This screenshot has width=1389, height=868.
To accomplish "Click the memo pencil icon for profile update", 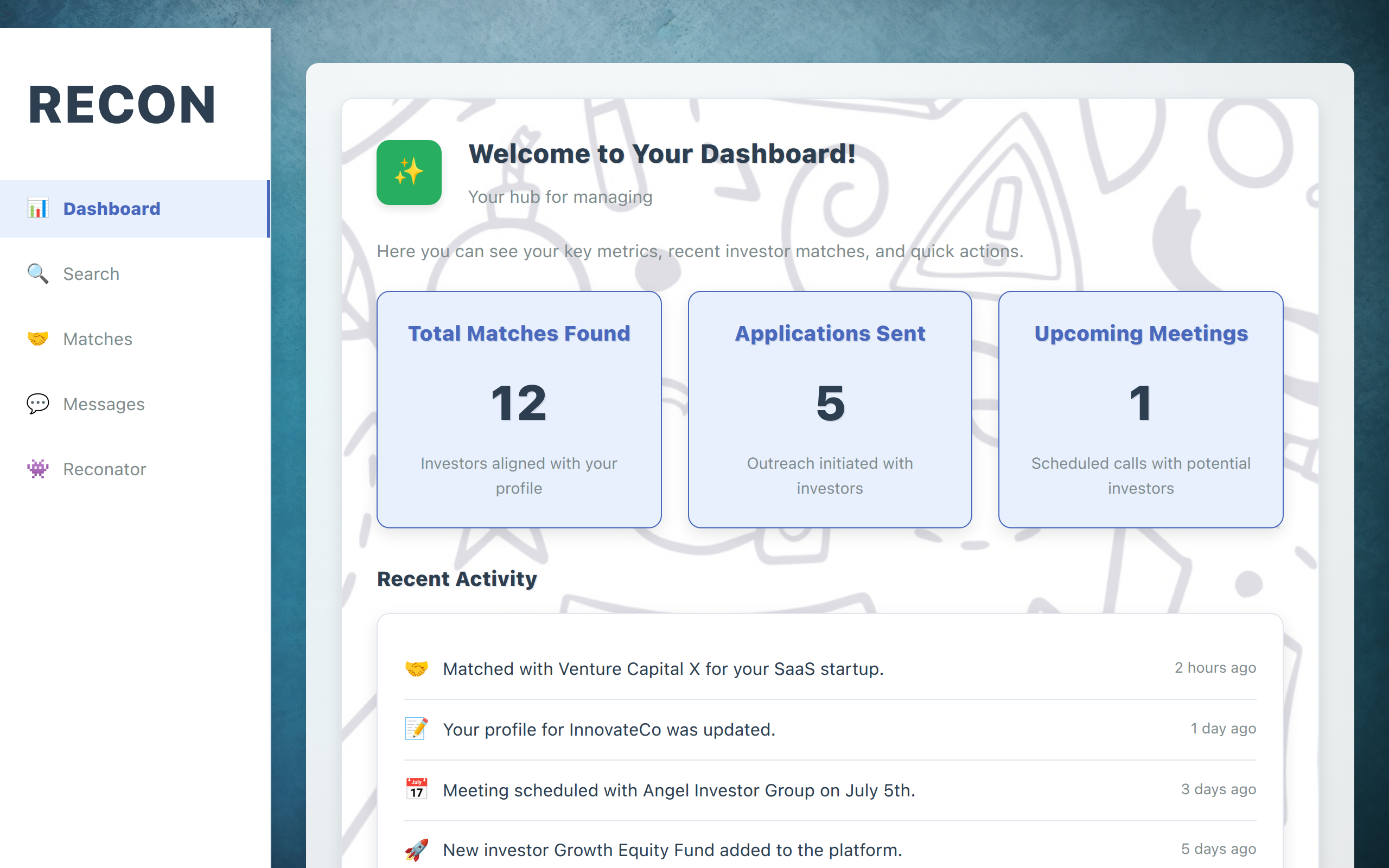I will point(416,729).
